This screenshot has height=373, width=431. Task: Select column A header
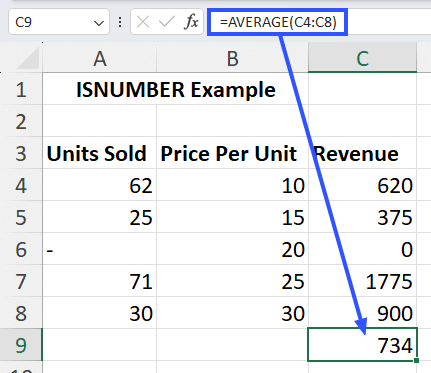[x=100, y=59]
